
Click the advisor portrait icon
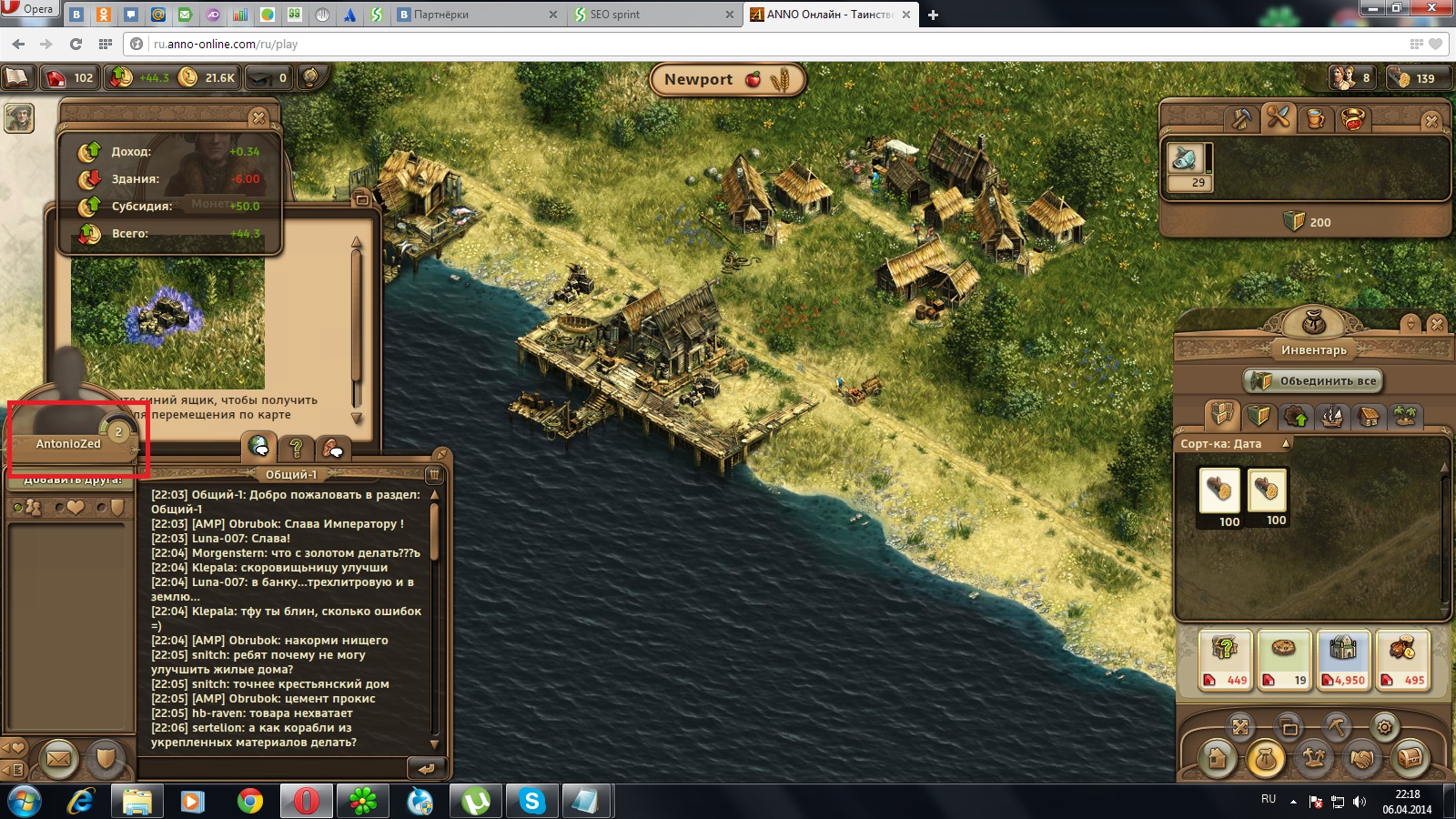click(19, 117)
